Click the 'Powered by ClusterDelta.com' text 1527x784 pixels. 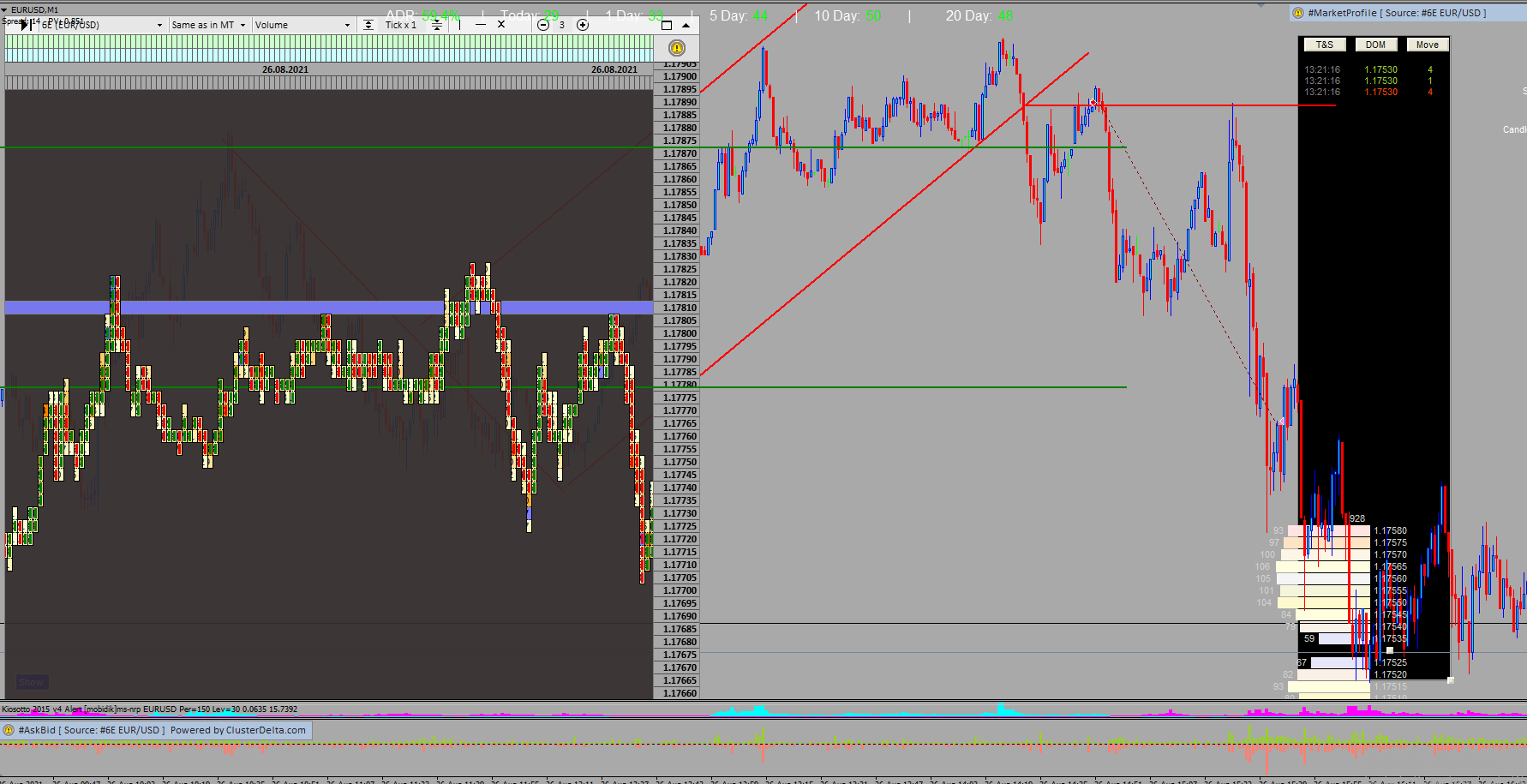(238, 730)
